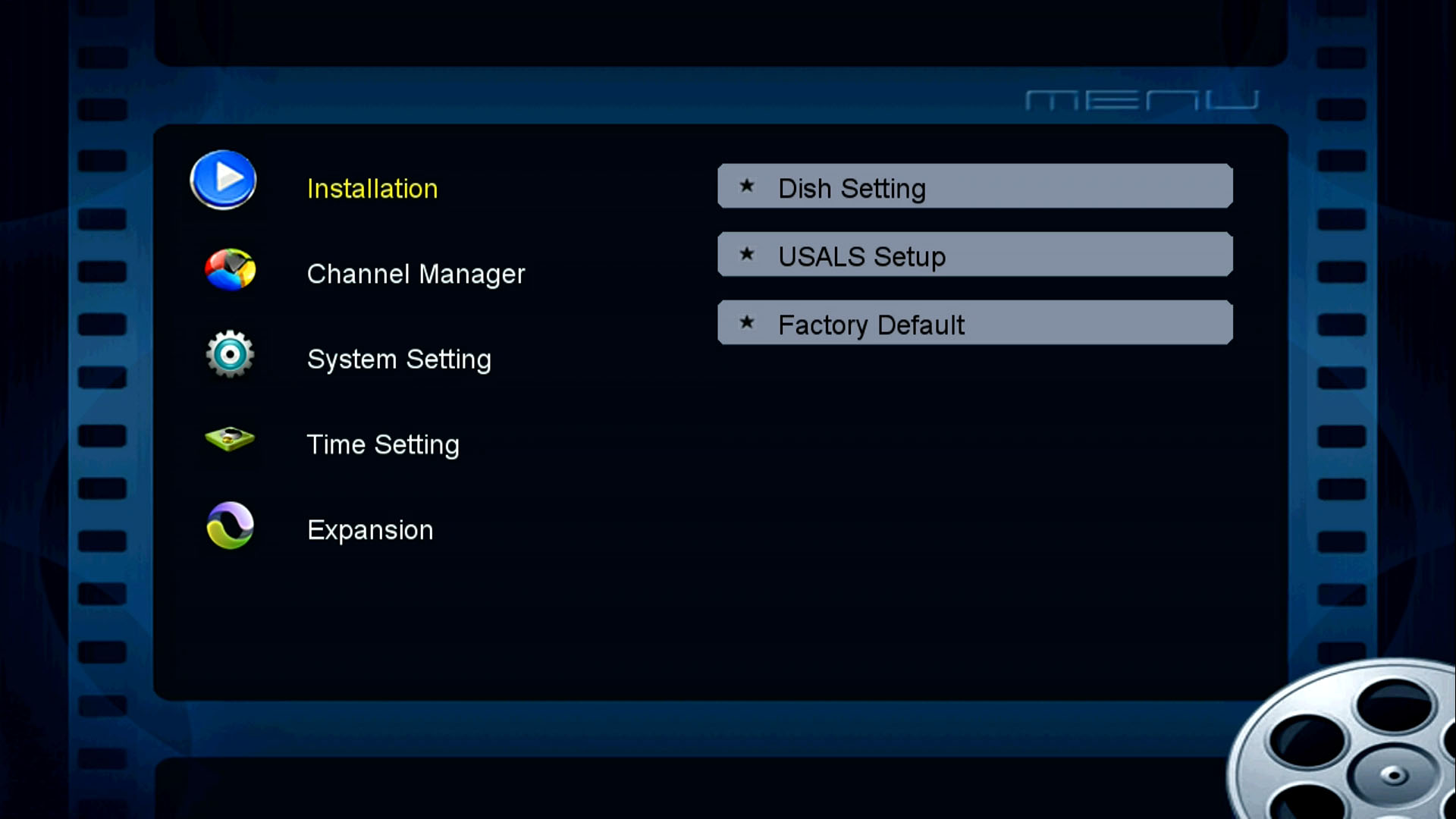Click the star beside Dish Setting

747,186
